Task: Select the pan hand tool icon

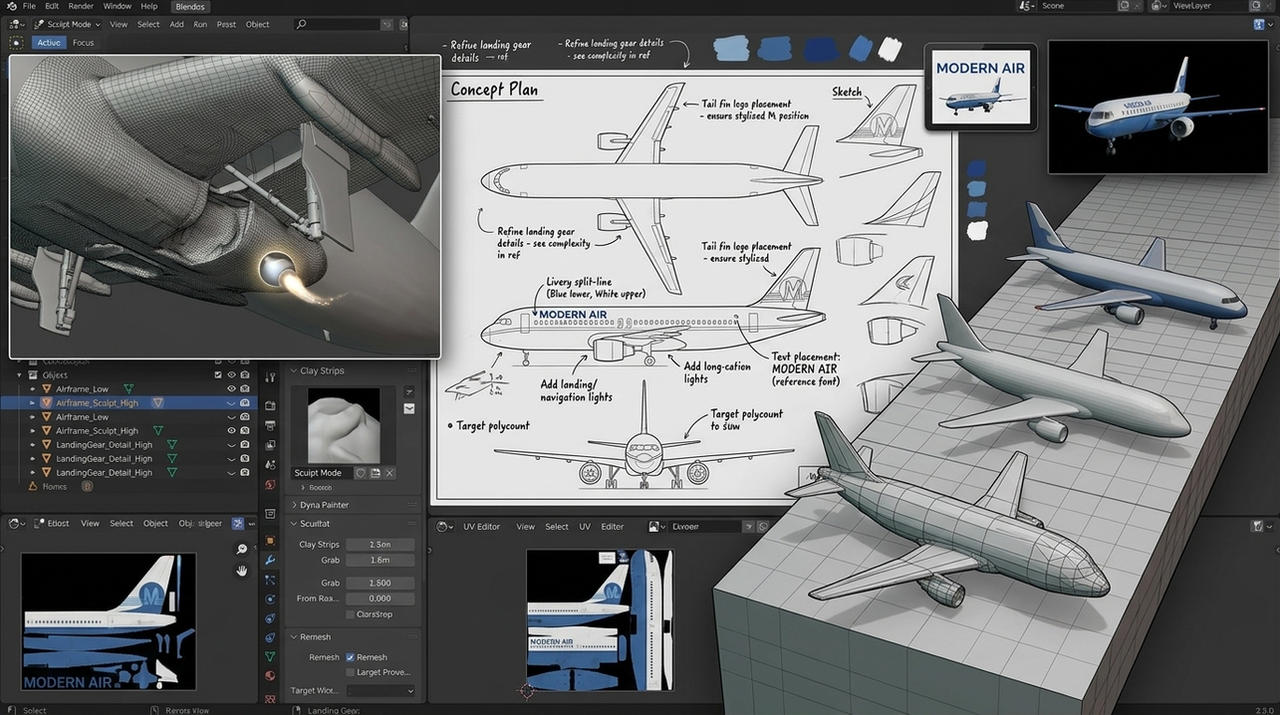Action: pos(241,570)
